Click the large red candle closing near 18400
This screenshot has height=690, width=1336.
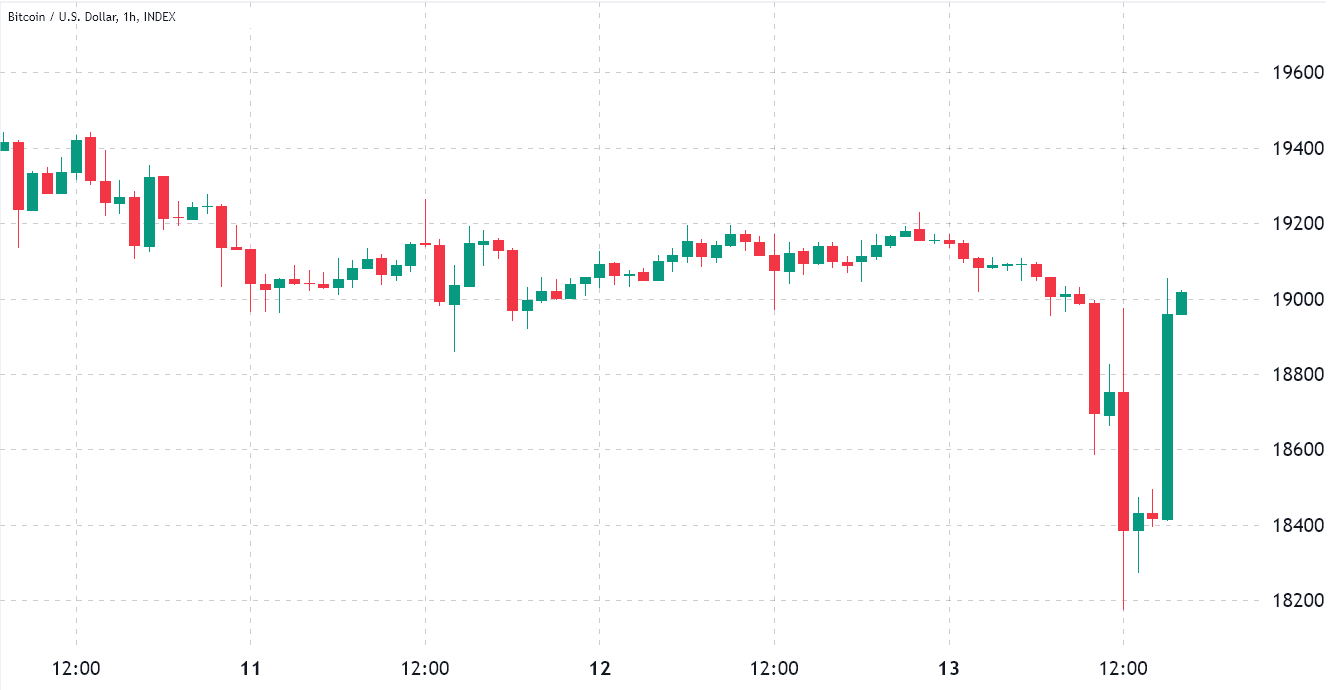[1123, 461]
